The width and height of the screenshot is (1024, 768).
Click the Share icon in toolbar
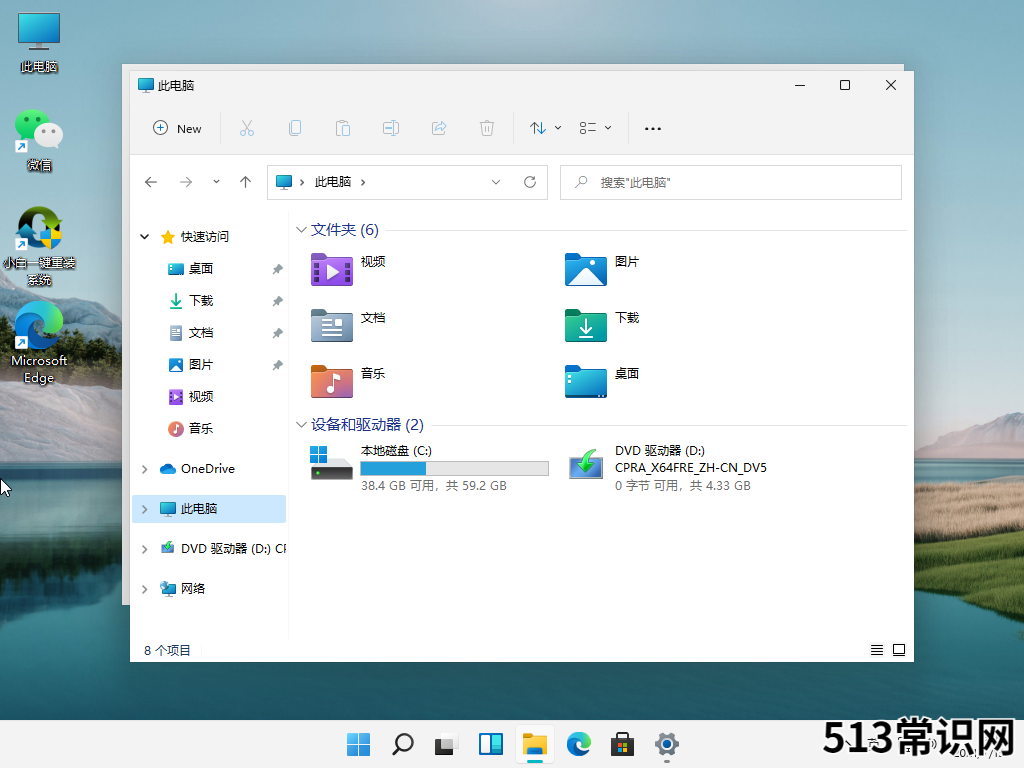(x=439, y=128)
